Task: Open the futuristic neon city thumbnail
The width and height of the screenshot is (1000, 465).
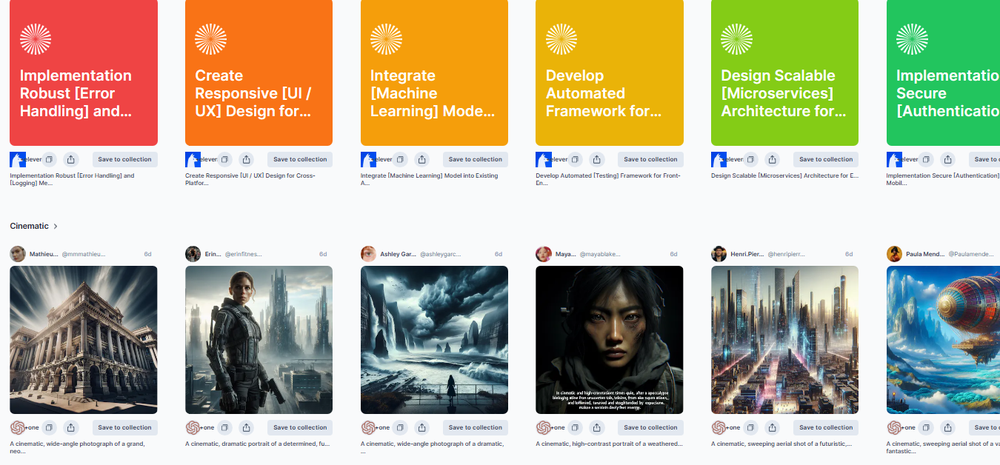Action: pos(784,340)
